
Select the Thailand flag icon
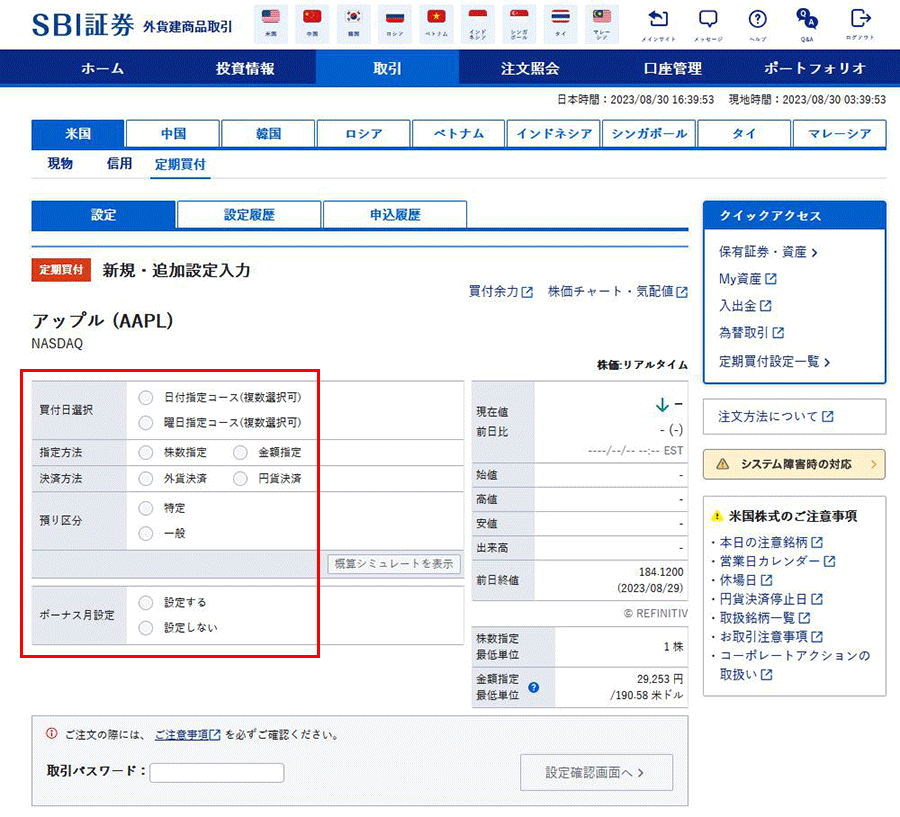click(560, 23)
